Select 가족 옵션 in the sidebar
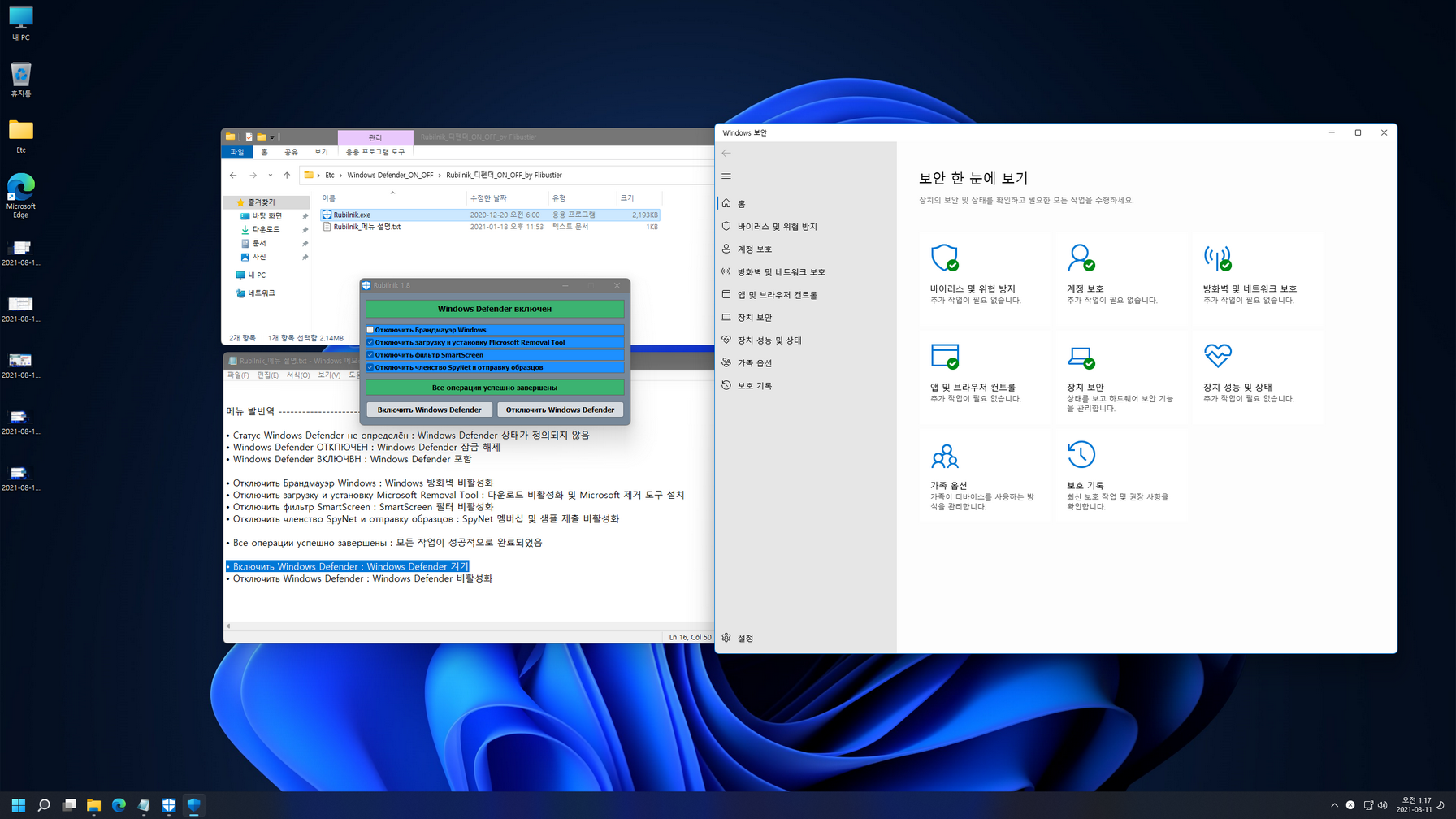 pyautogui.click(x=805, y=362)
